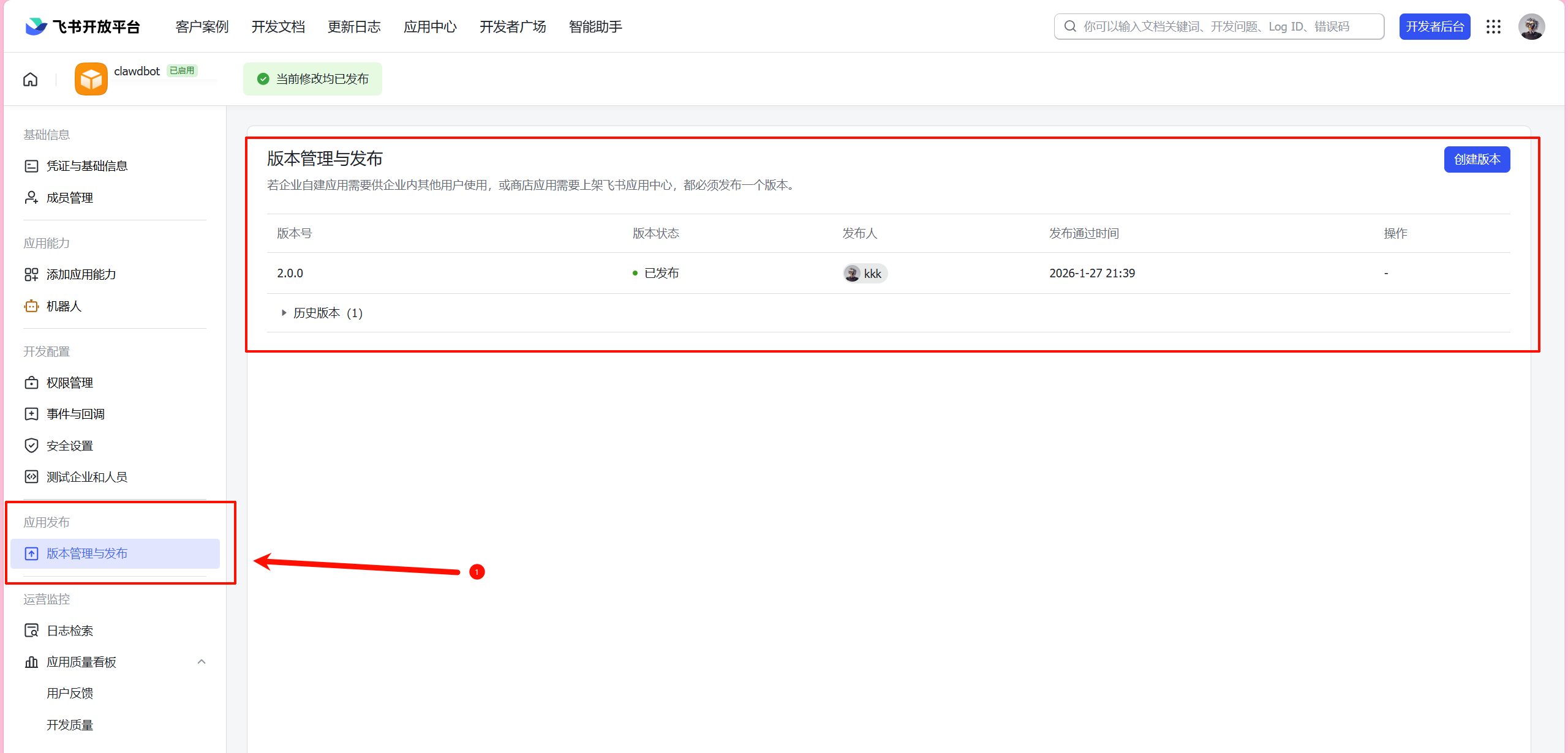Open 权限管理 from the sidebar
This screenshot has width=1568, height=753.
click(70, 382)
